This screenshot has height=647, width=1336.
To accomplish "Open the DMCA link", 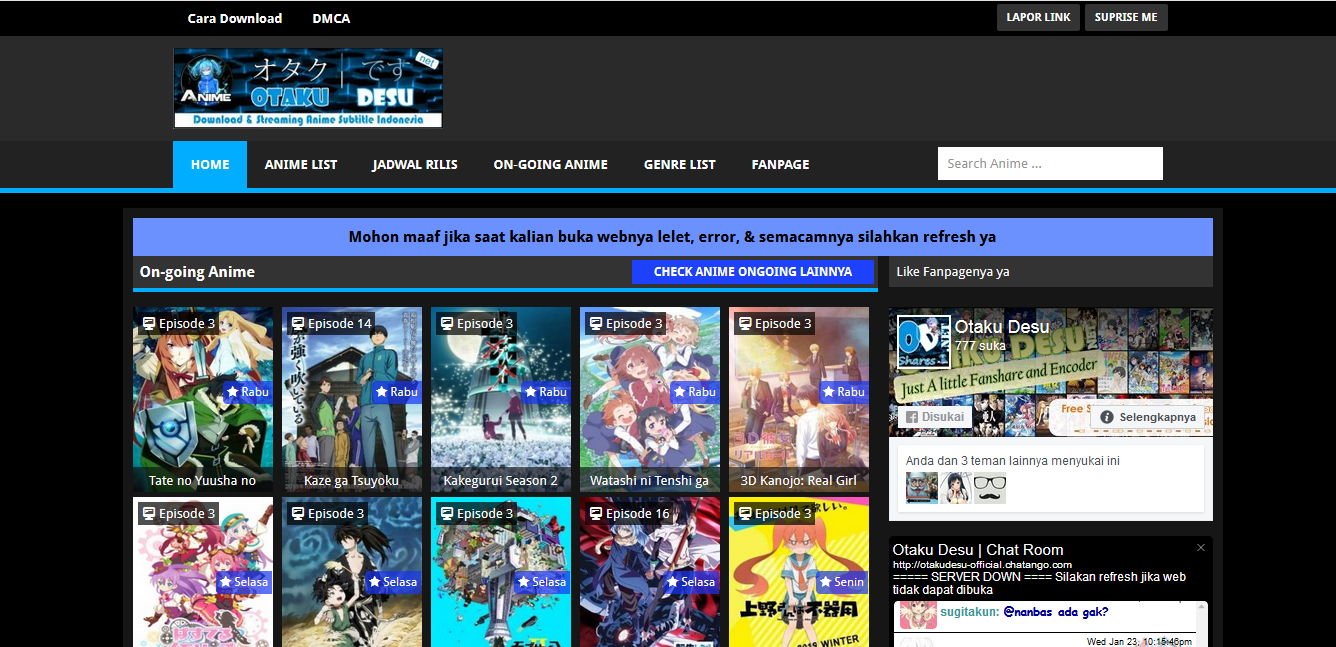I will coord(331,18).
